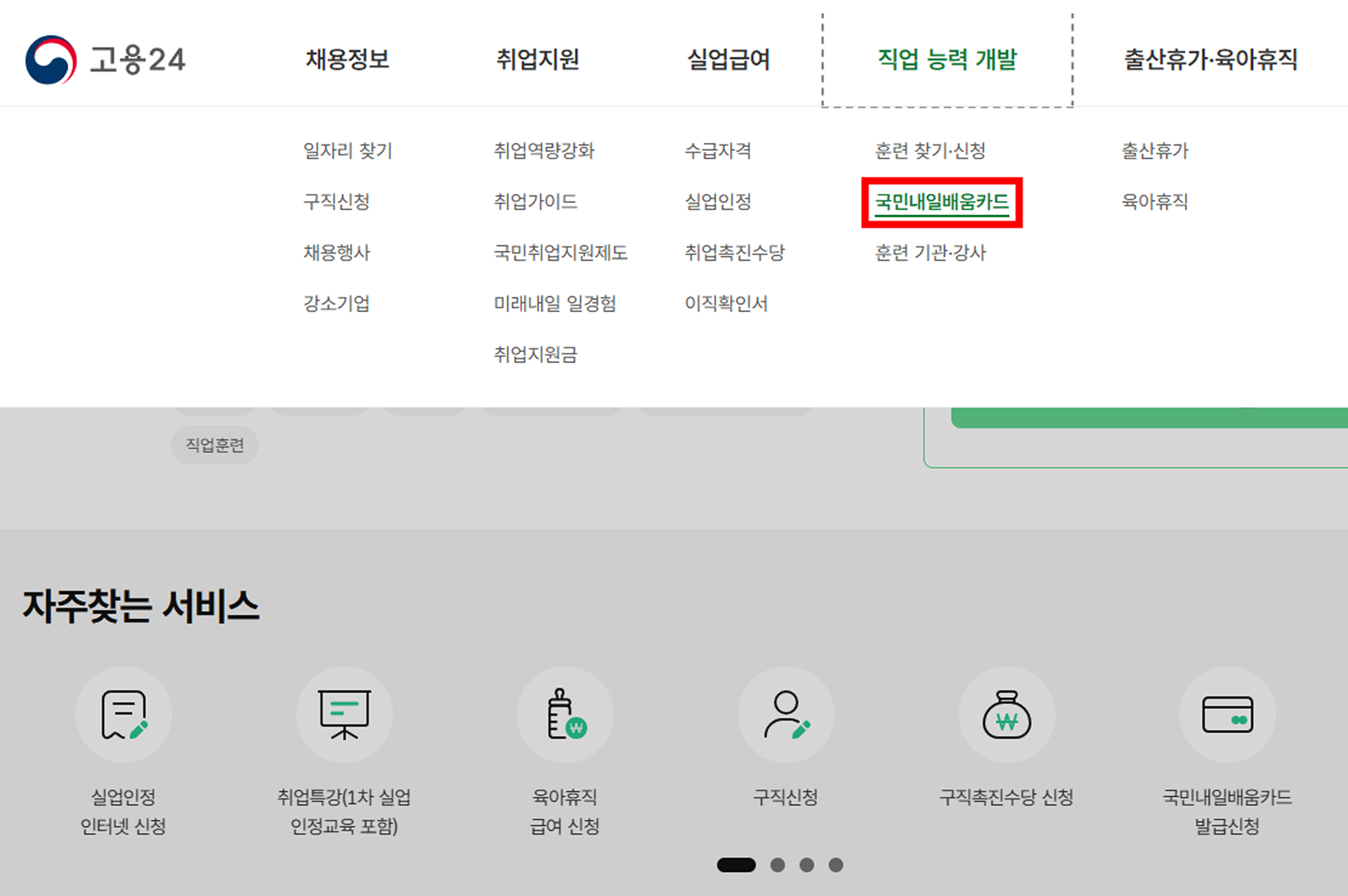The width and height of the screenshot is (1348, 896).
Task: Open 훈련 찾기·신청 link
Action: (x=930, y=151)
